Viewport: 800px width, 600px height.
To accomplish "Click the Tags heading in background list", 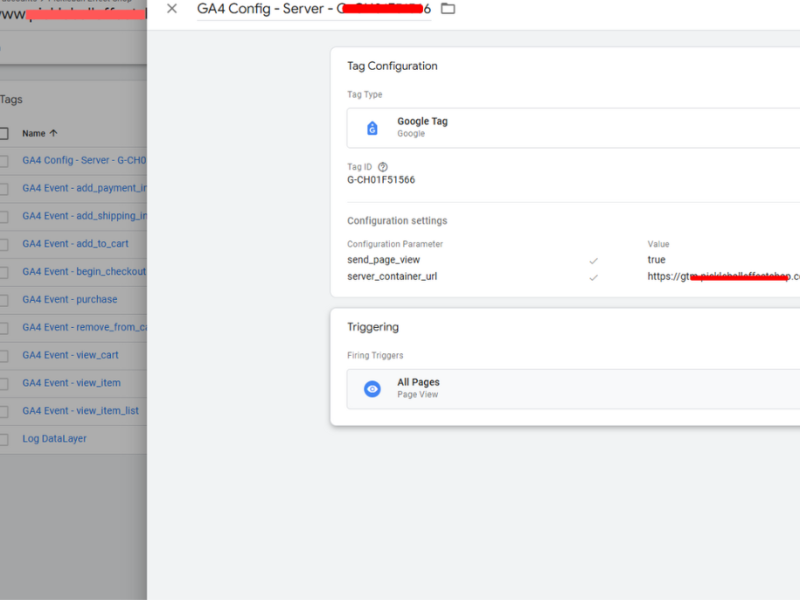I will click(x=11, y=99).
